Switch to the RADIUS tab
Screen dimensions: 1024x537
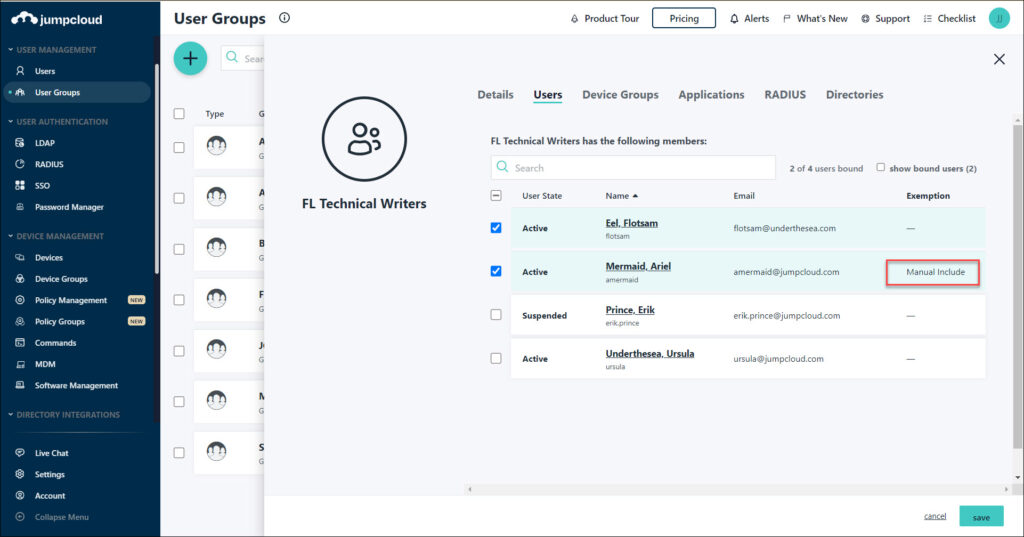point(785,95)
